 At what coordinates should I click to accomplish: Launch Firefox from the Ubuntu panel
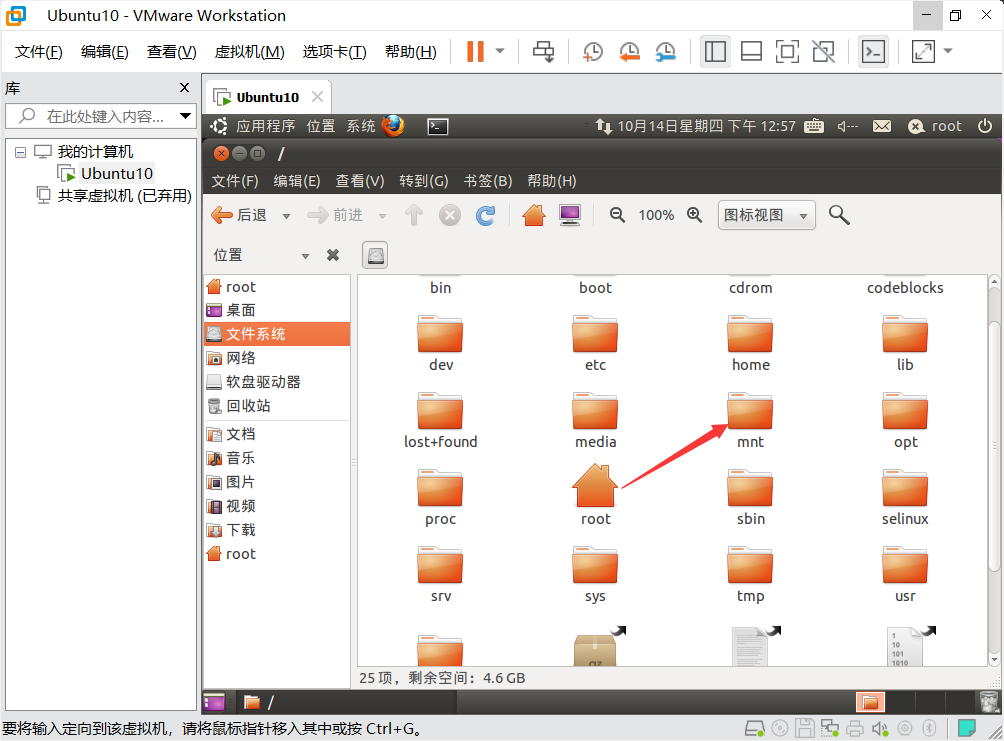click(x=393, y=126)
